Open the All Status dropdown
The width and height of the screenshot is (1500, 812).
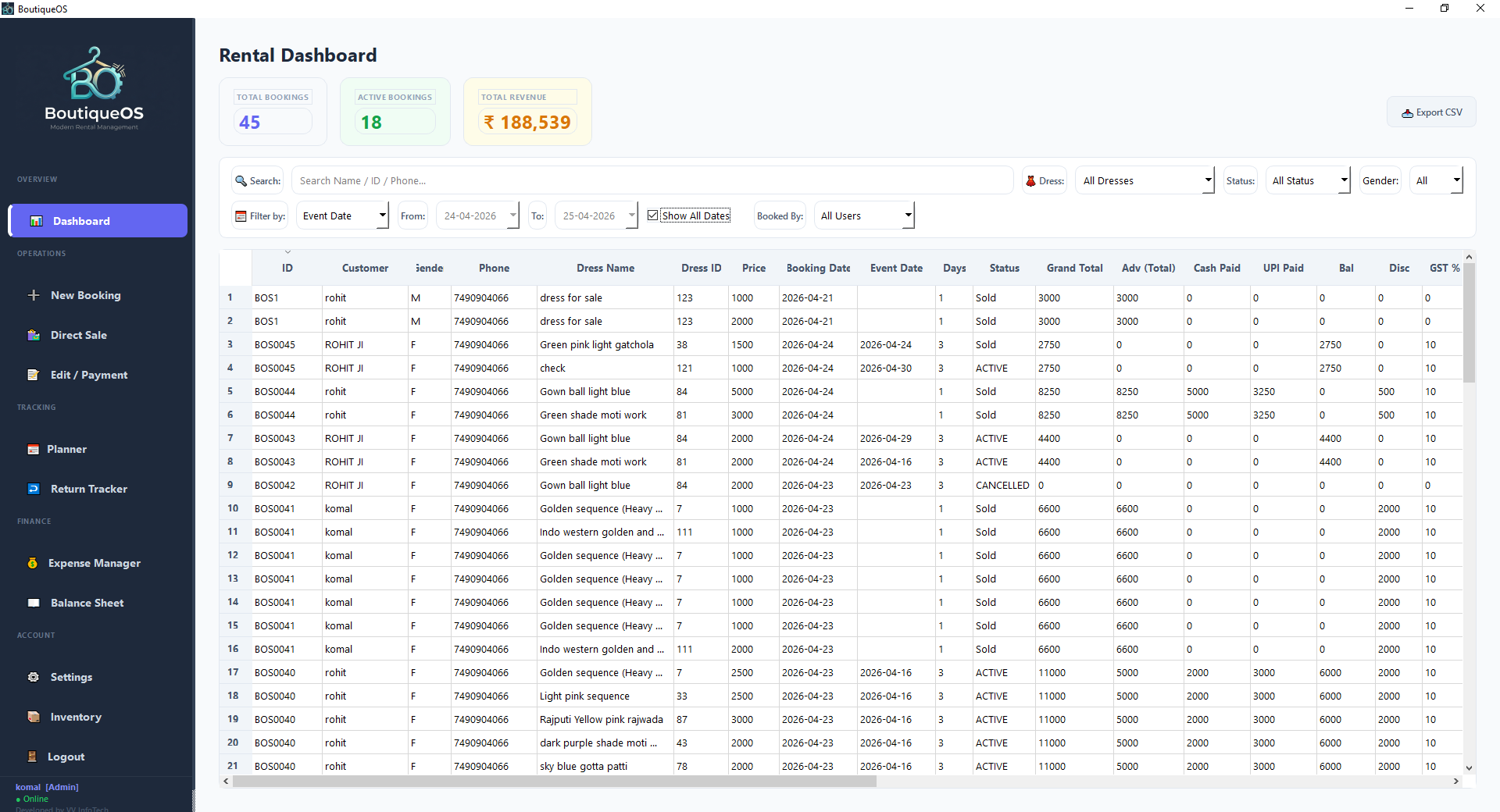click(1307, 180)
